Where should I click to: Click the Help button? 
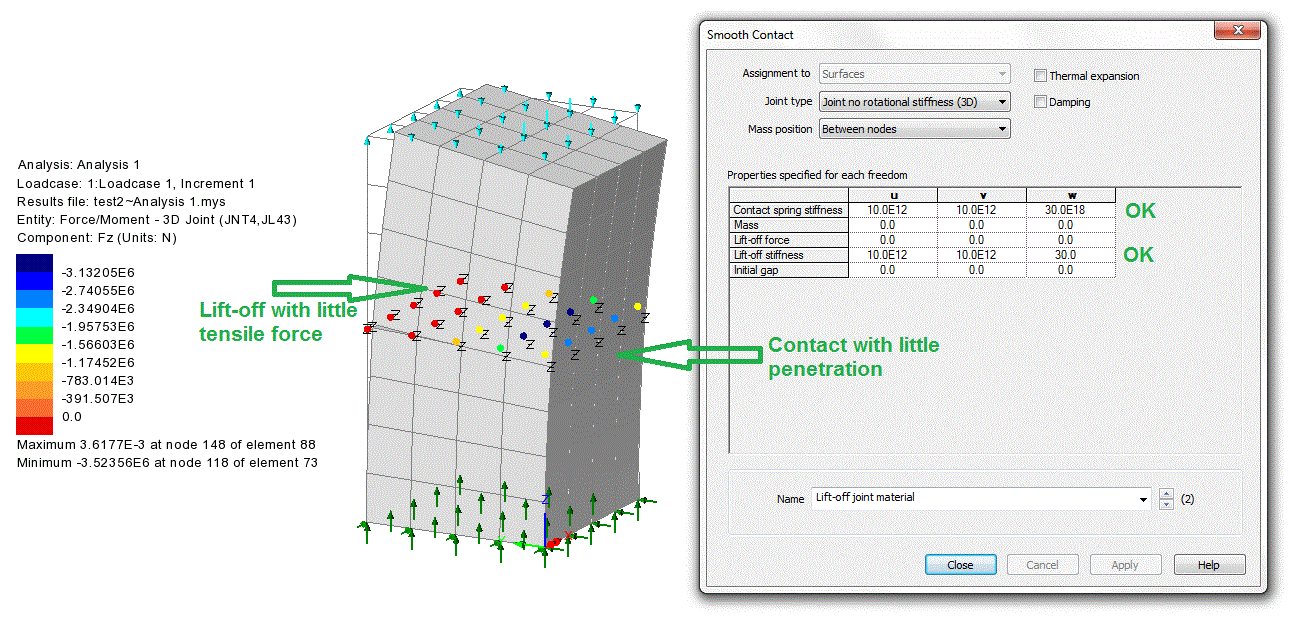(x=1209, y=565)
